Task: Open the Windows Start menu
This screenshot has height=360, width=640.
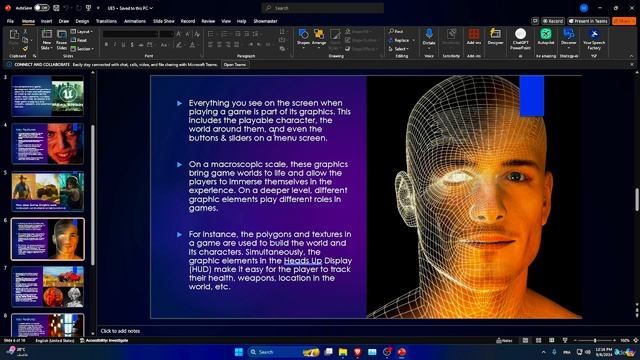Action: tap(239, 352)
